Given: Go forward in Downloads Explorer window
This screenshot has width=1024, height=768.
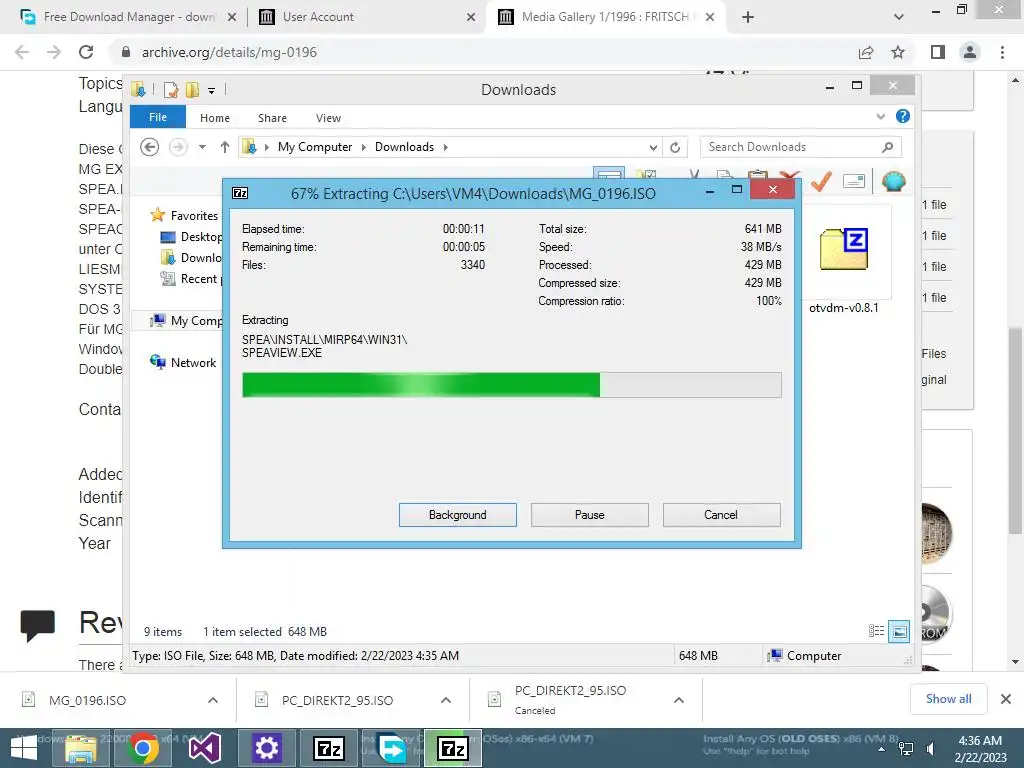Looking at the screenshot, I should [178, 147].
